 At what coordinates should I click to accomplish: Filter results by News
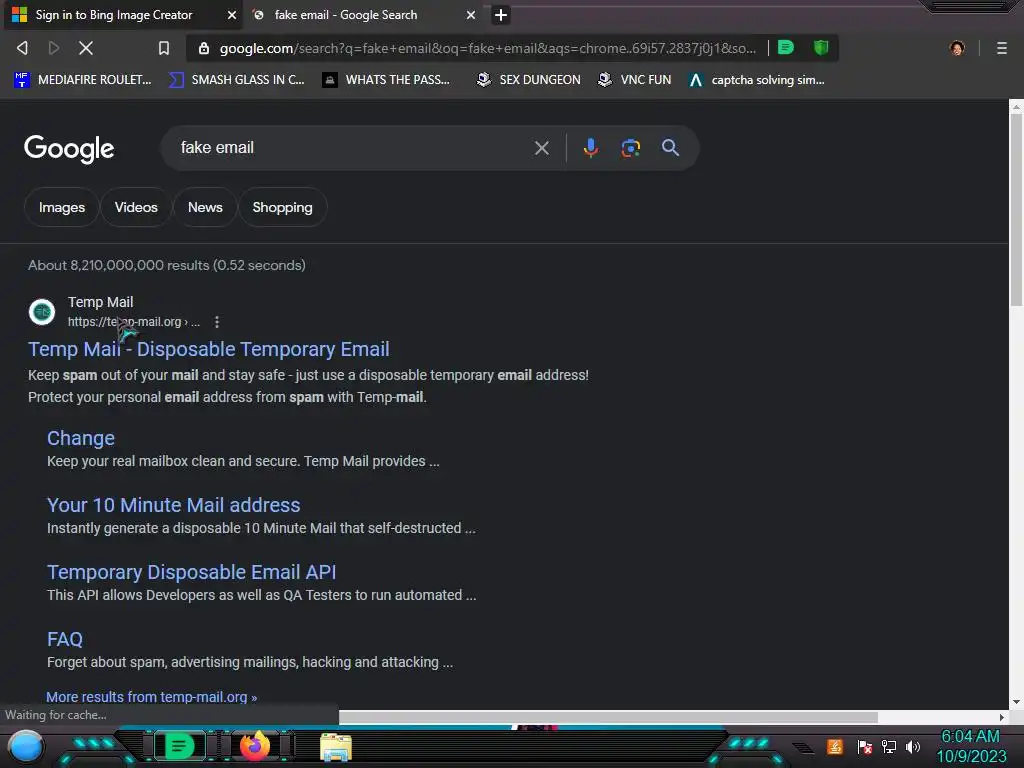tap(205, 208)
